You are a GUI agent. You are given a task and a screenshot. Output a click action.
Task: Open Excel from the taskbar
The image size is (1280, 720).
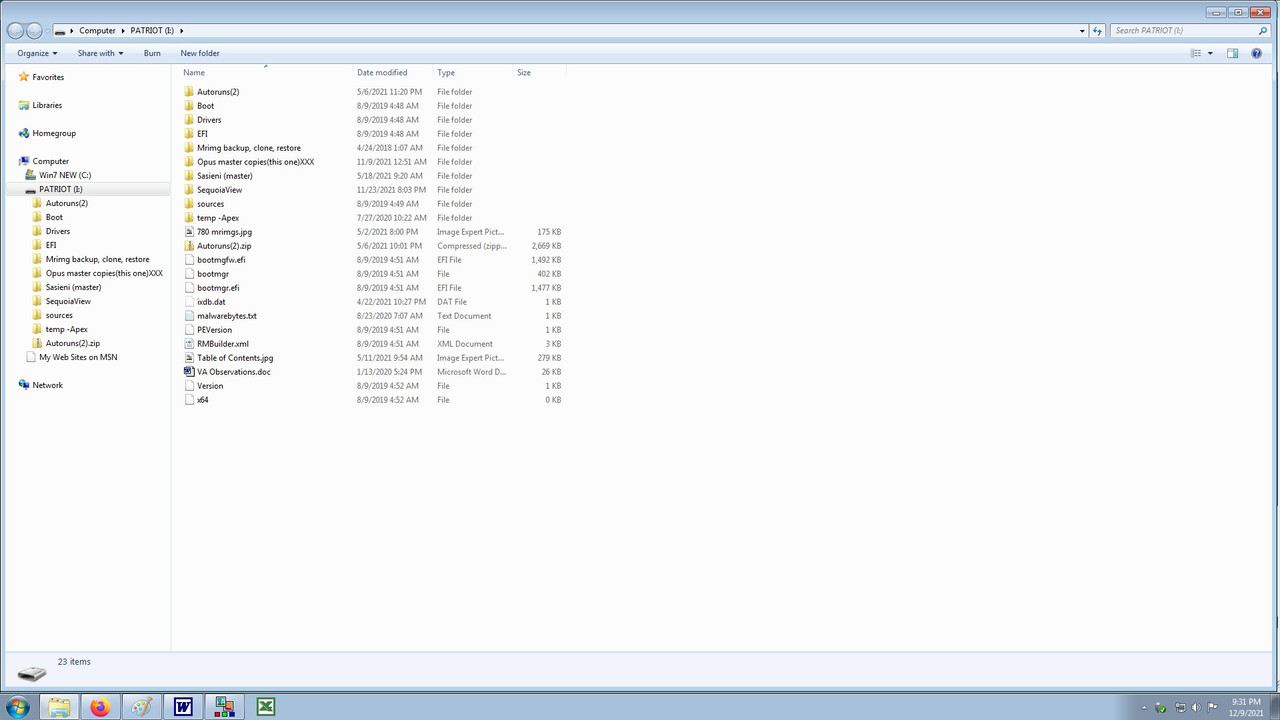point(266,707)
